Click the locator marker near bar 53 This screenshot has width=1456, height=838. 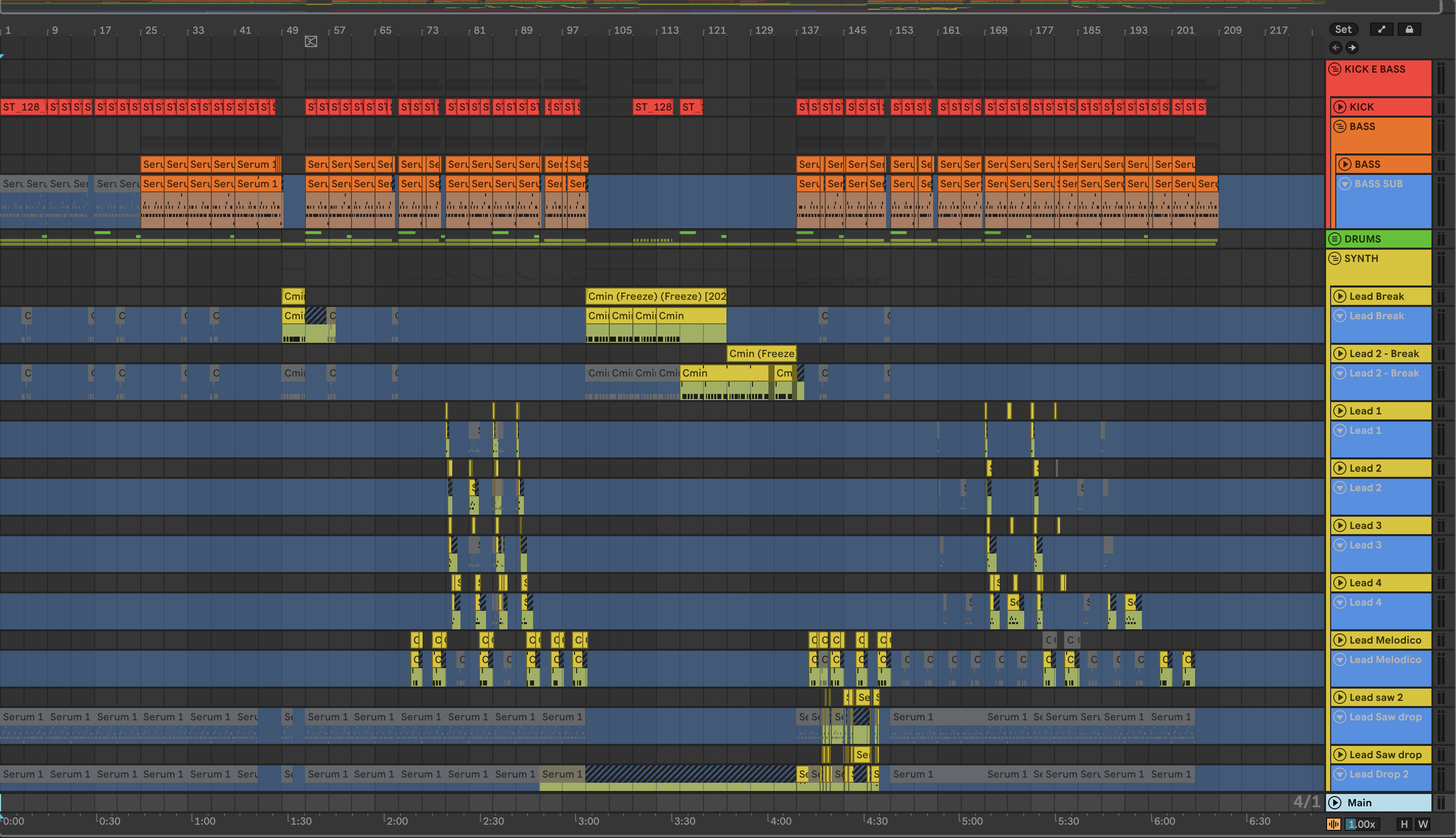tap(311, 41)
